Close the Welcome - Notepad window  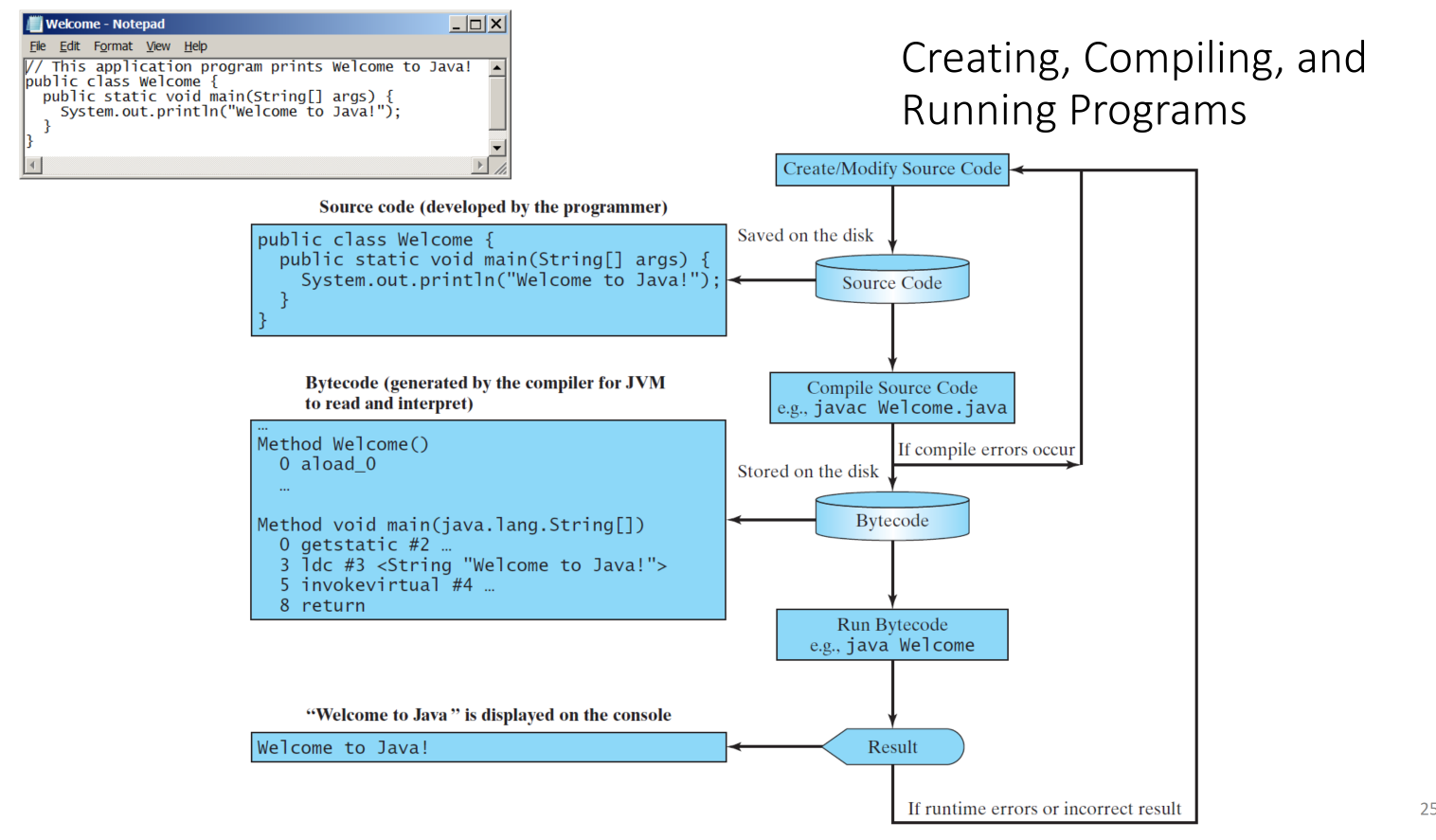coord(495,24)
